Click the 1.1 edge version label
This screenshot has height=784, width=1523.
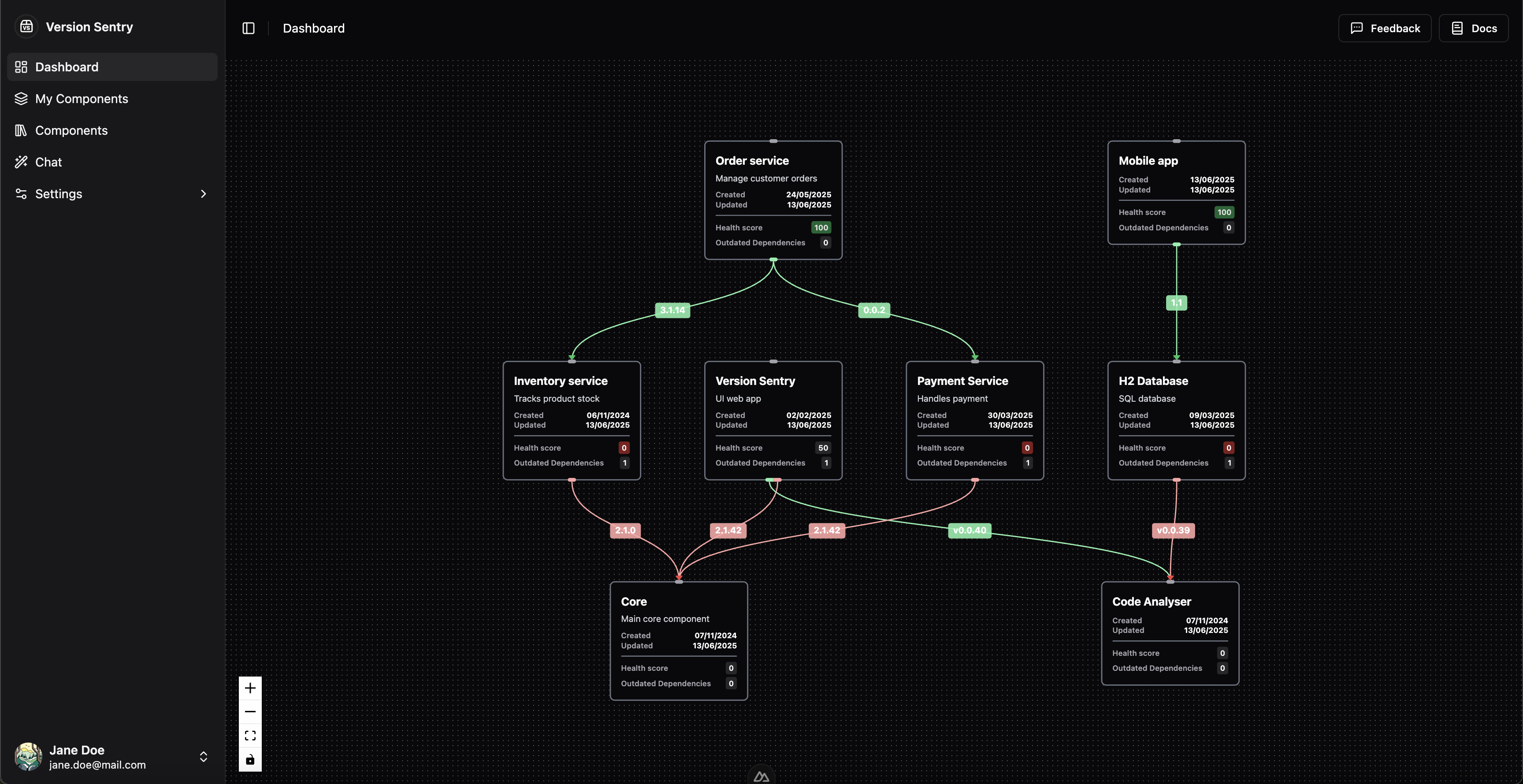click(1177, 303)
